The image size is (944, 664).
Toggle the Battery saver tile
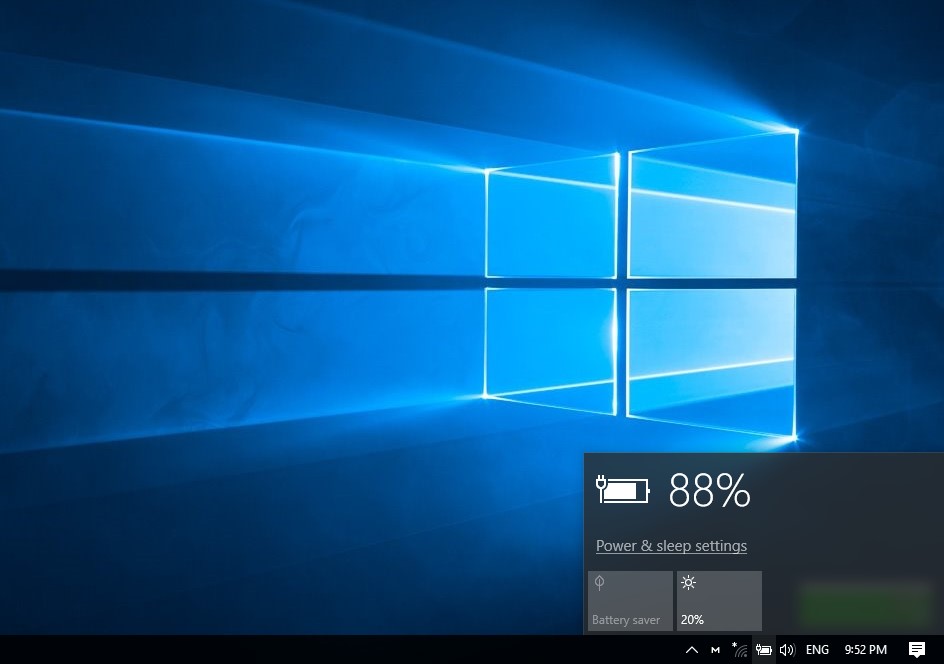tap(630, 601)
